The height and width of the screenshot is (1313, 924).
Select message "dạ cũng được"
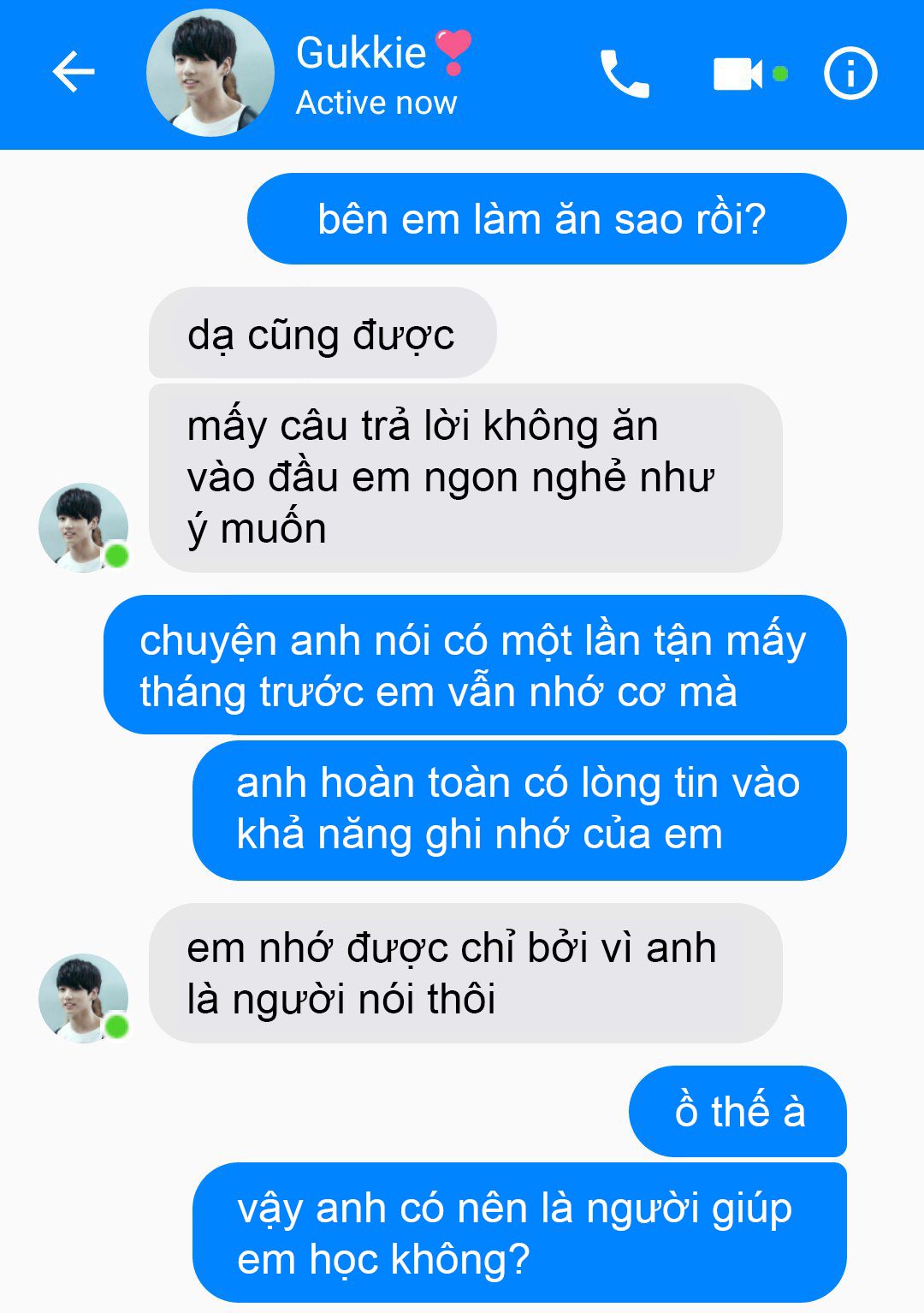click(x=323, y=333)
